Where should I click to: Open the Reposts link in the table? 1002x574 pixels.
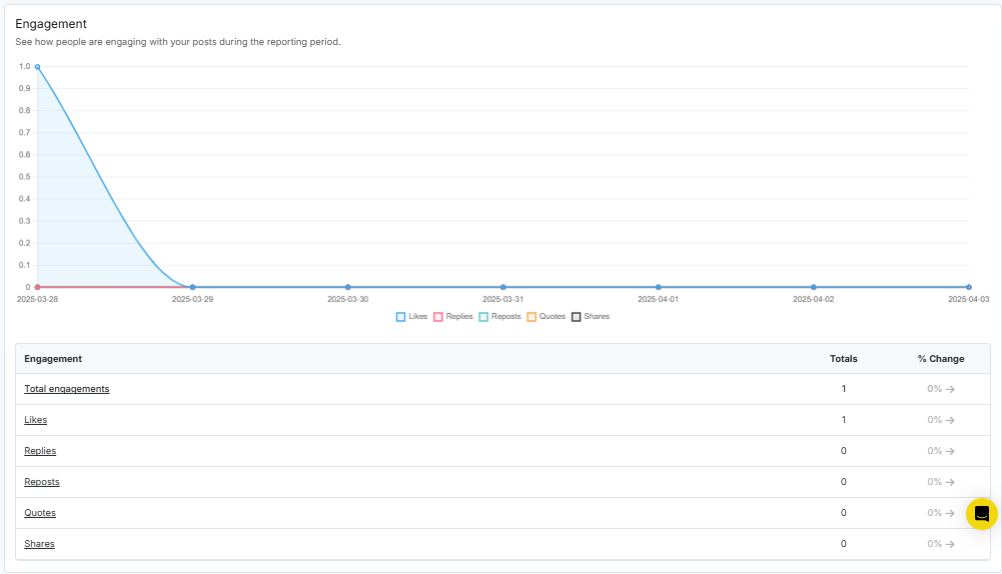click(x=42, y=482)
